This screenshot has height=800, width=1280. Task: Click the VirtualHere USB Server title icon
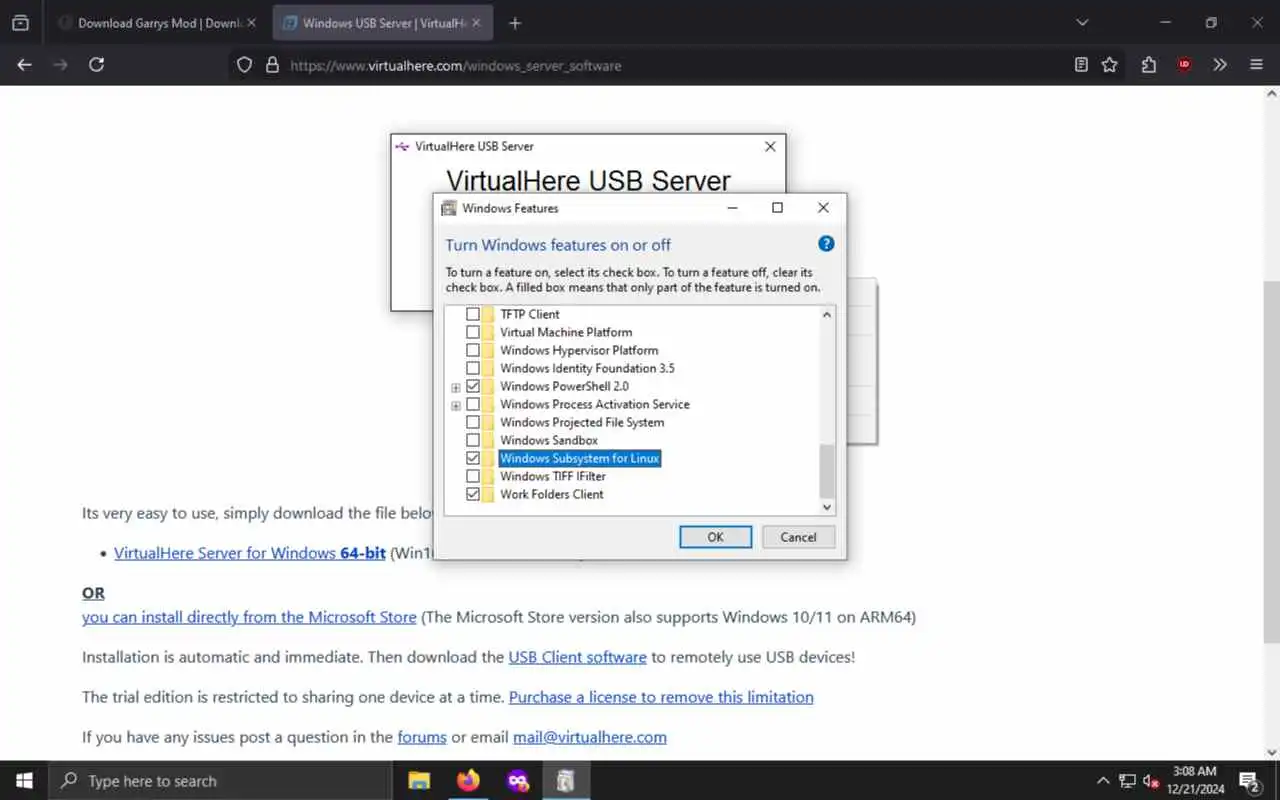[x=402, y=146]
